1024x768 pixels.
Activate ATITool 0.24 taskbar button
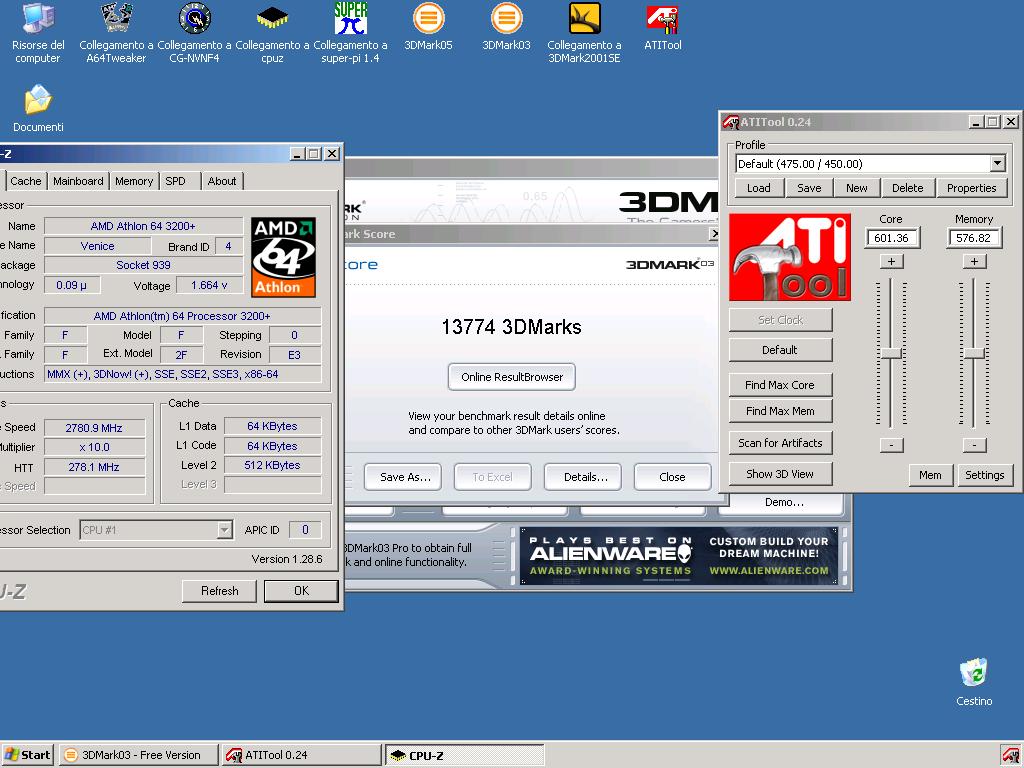pos(302,755)
